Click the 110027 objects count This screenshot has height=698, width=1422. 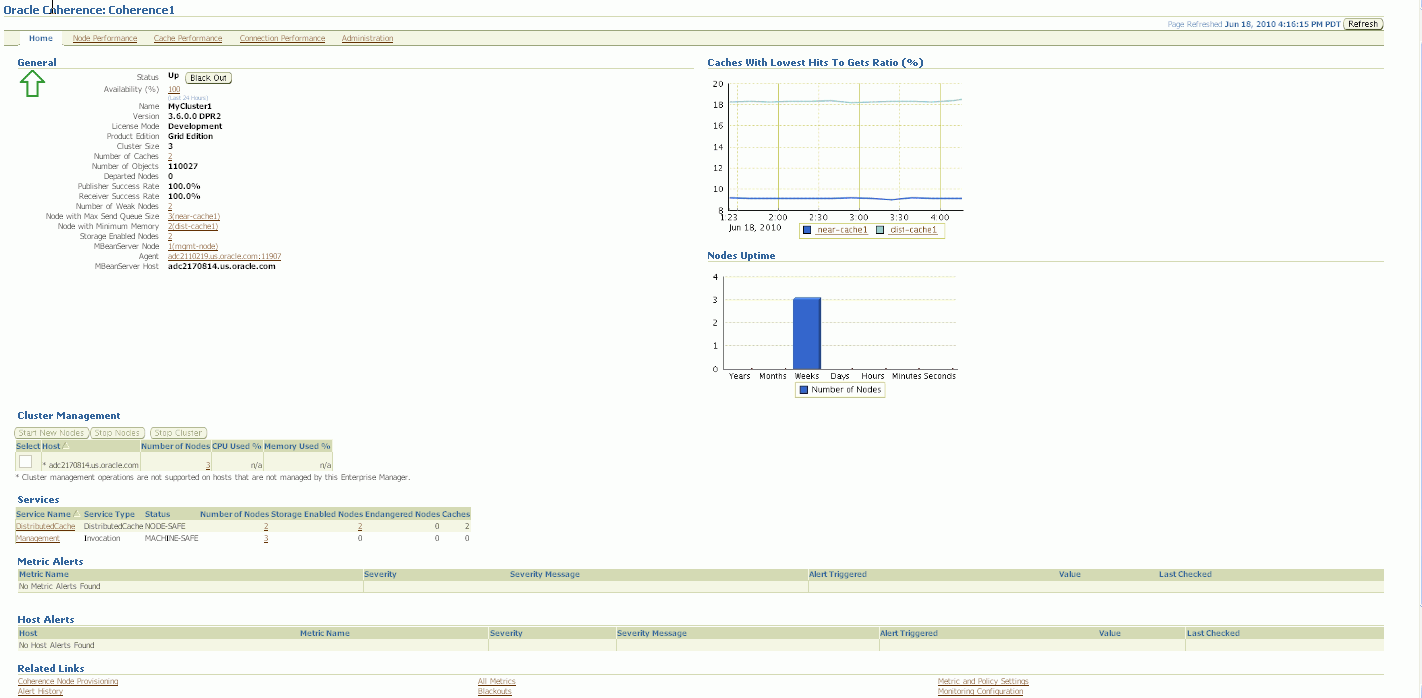[183, 167]
